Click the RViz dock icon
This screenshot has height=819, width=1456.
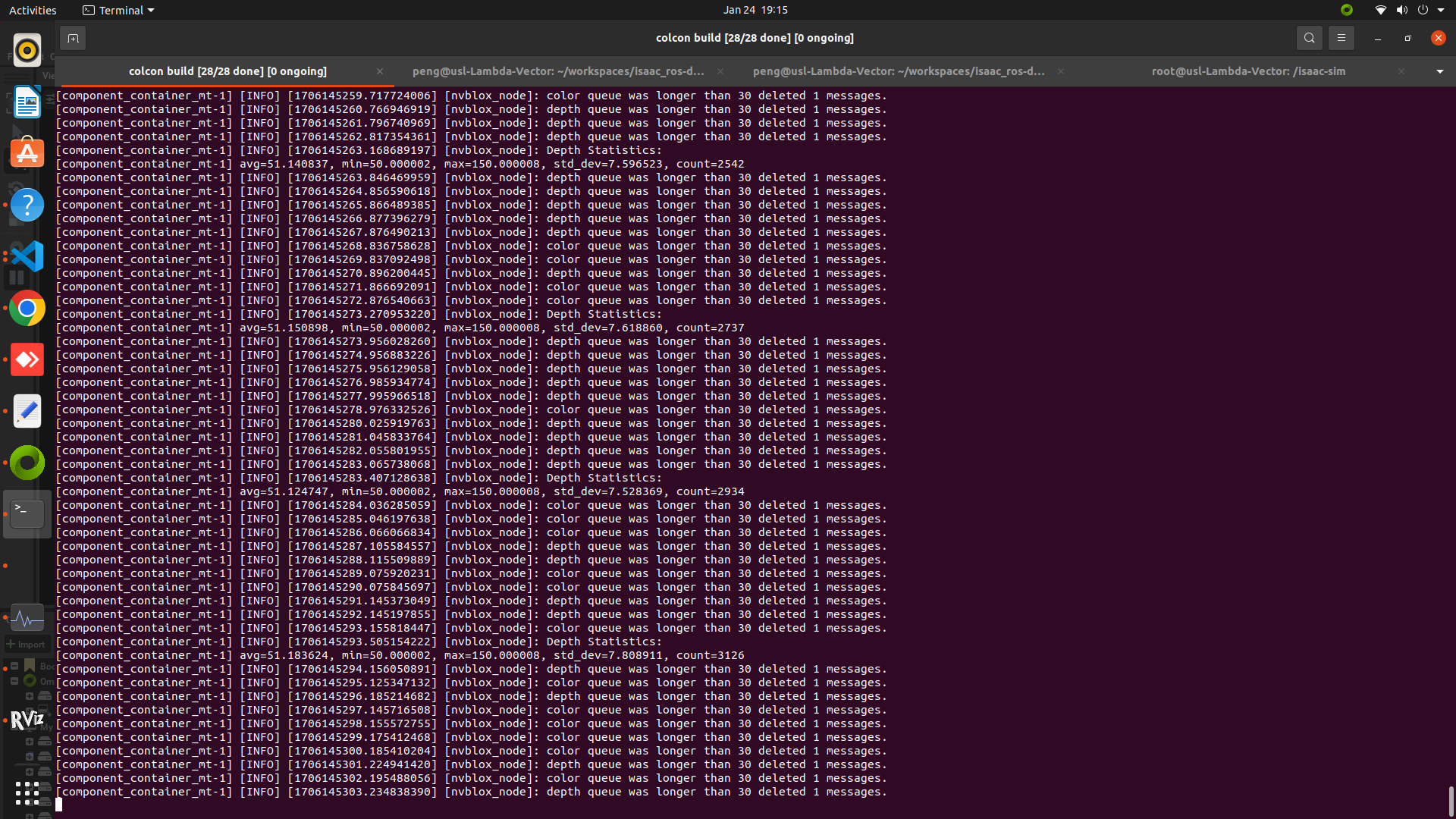(x=27, y=719)
